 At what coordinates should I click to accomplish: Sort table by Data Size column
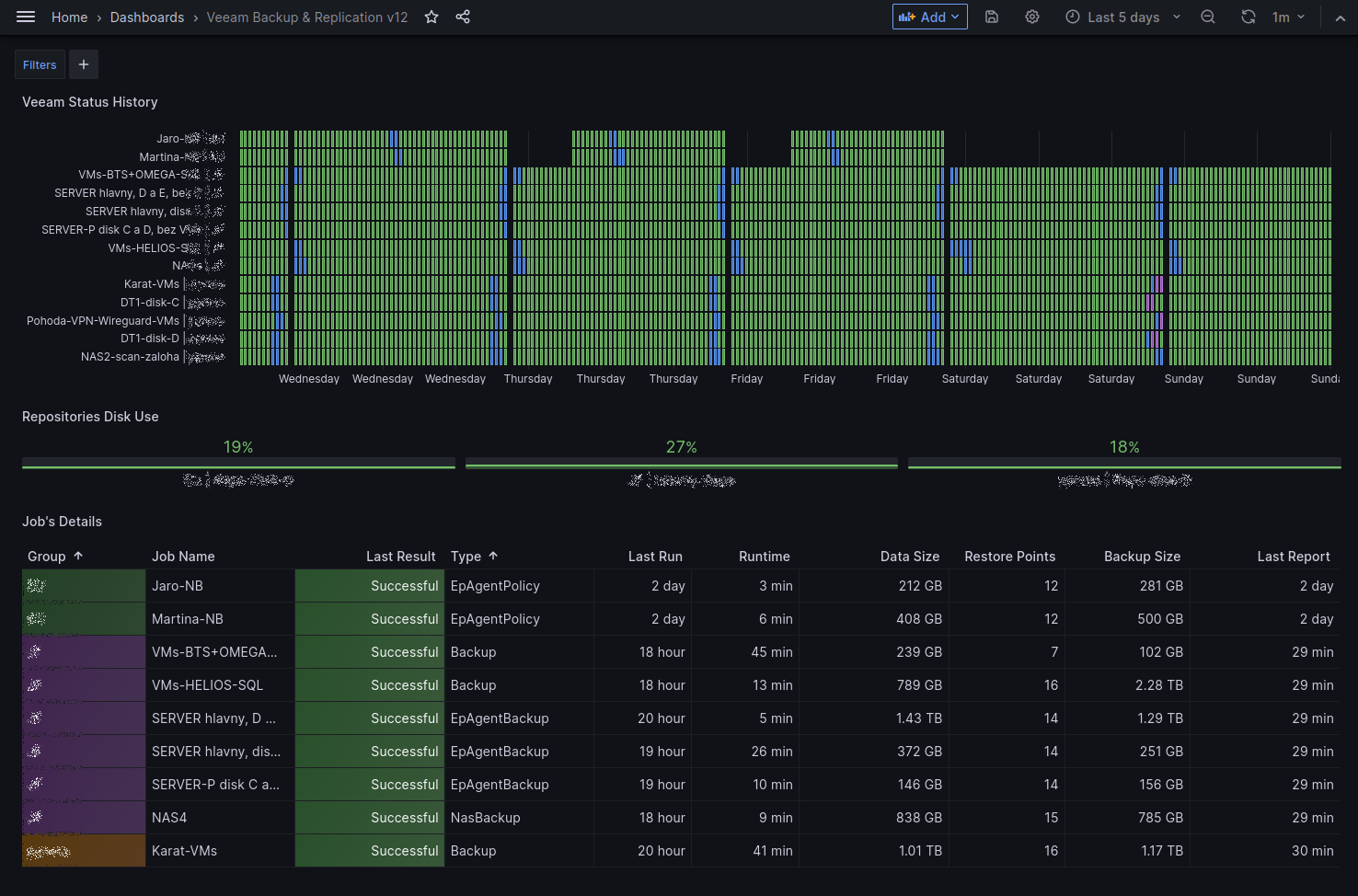click(910, 557)
